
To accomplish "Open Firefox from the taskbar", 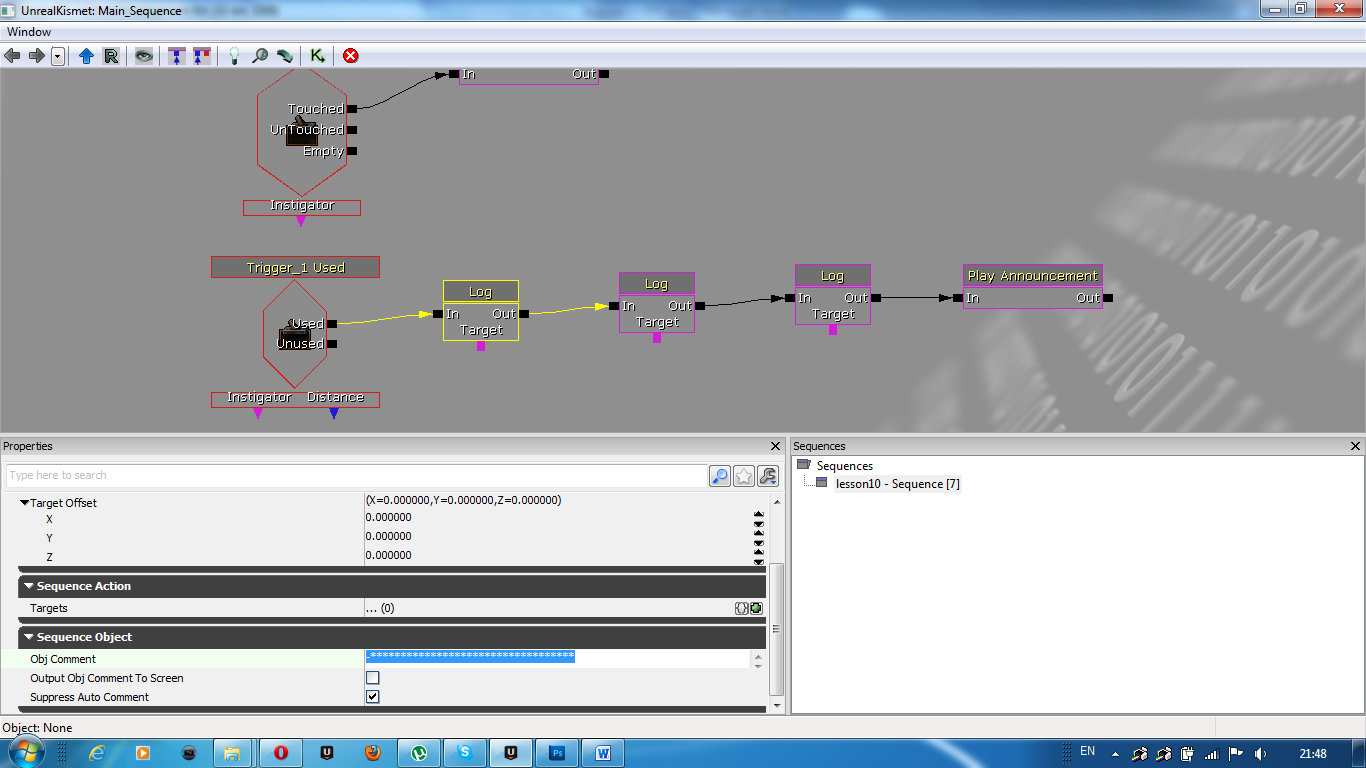I will 372,753.
